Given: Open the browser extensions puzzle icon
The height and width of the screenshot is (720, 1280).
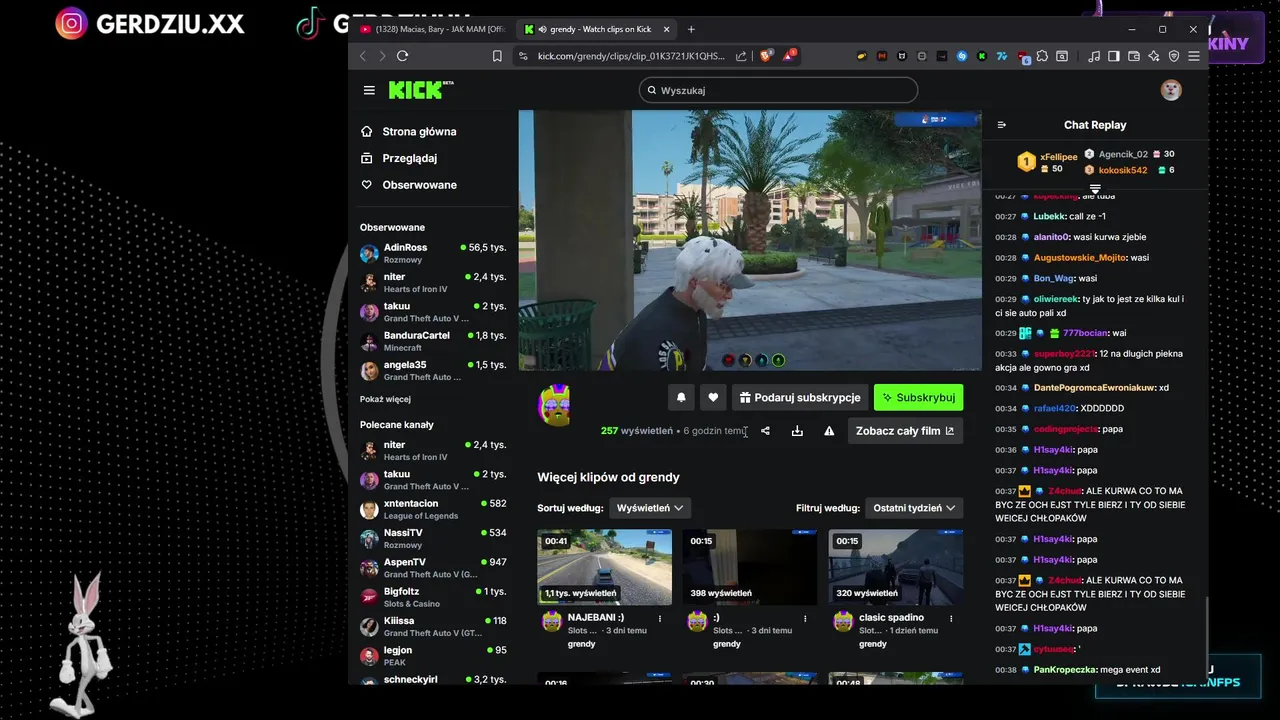Looking at the screenshot, I should (x=1043, y=56).
